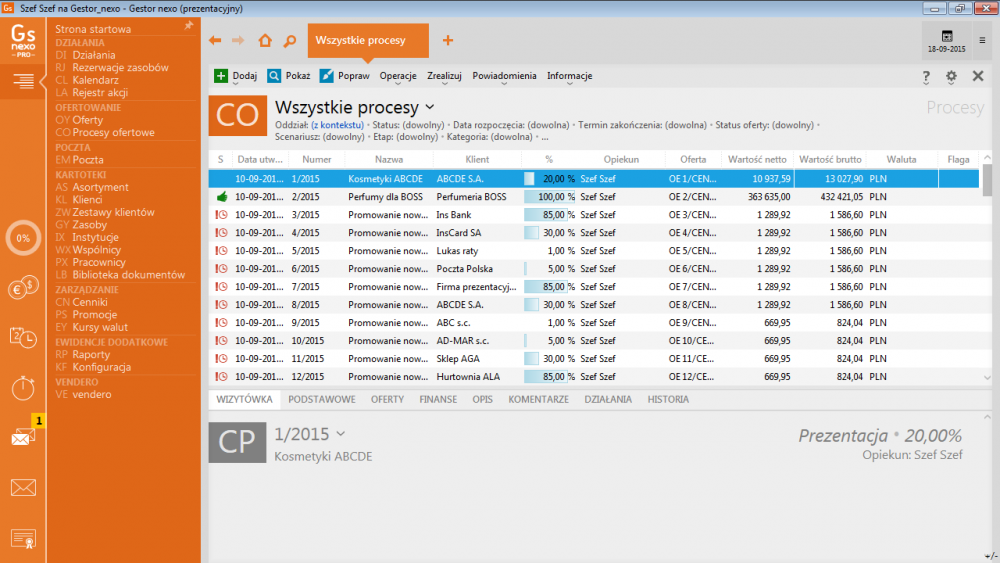Toggle the sidebar pin icon

coord(189,26)
